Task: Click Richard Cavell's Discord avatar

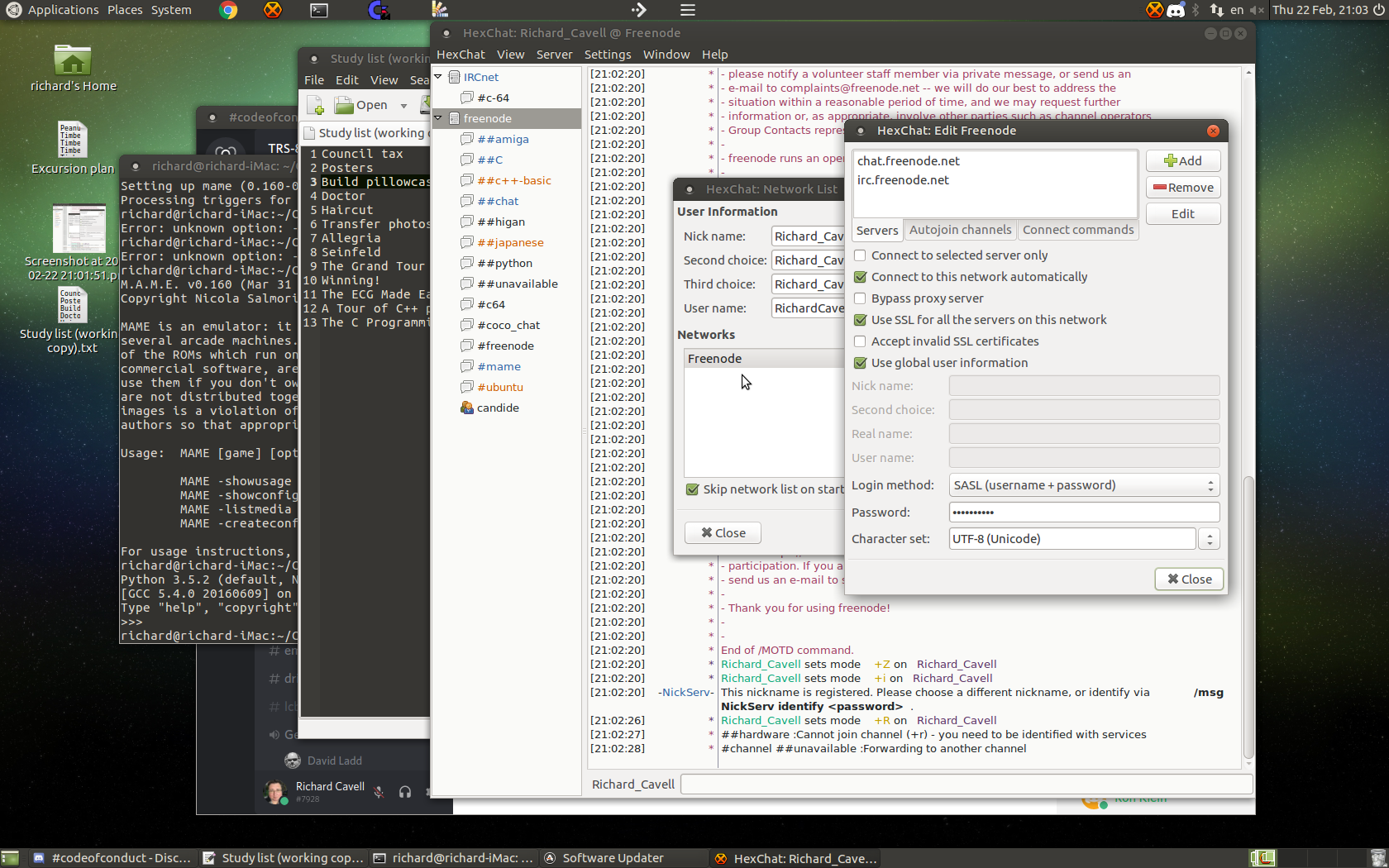Action: [x=274, y=791]
